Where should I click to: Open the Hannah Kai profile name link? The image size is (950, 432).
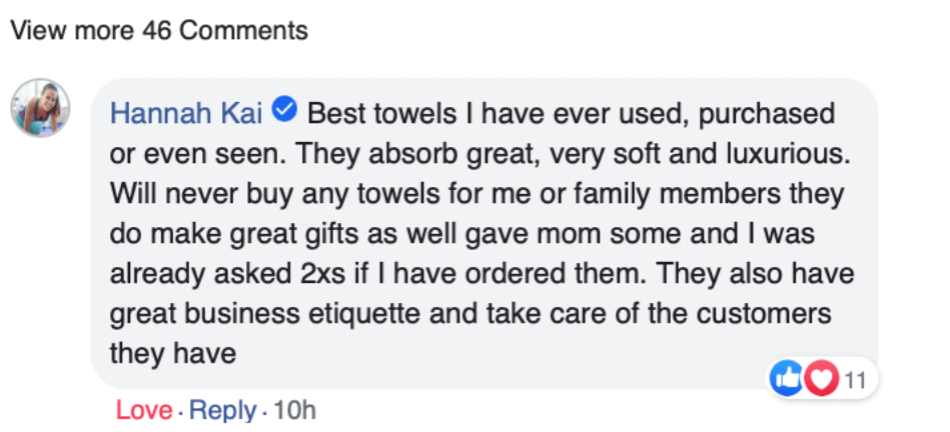pos(186,114)
